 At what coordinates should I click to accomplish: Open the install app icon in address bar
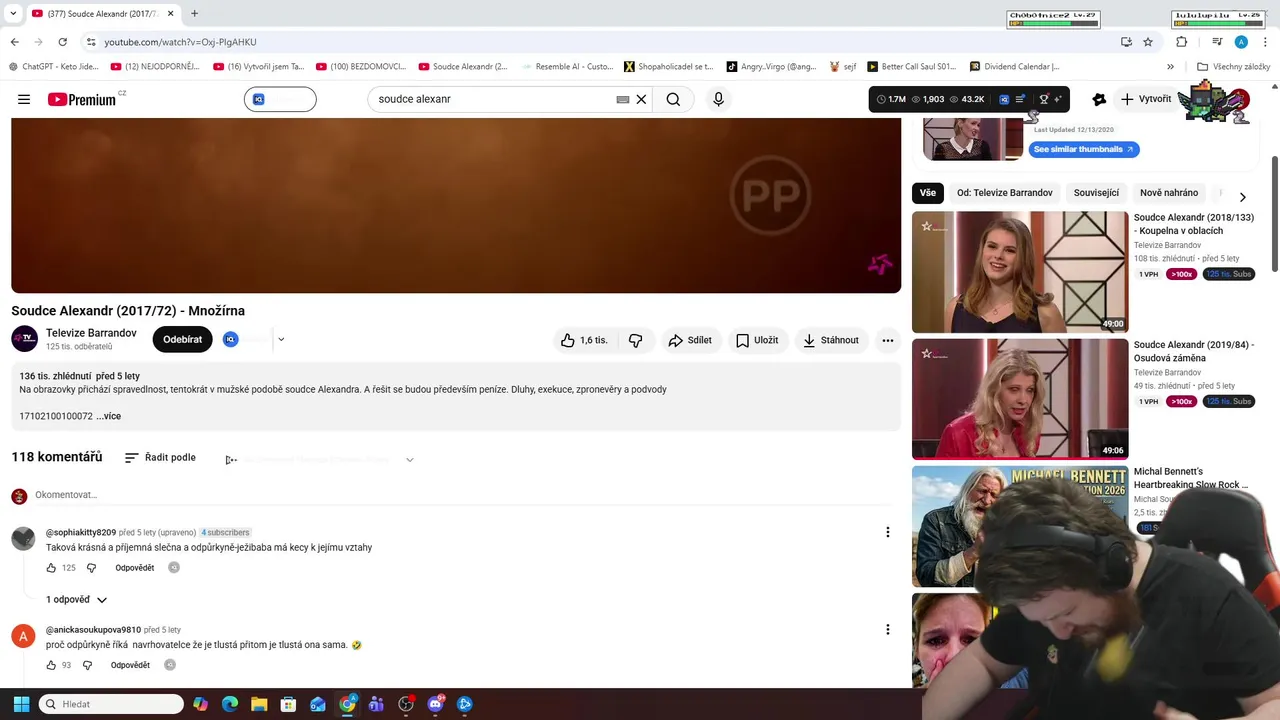coord(1126,42)
